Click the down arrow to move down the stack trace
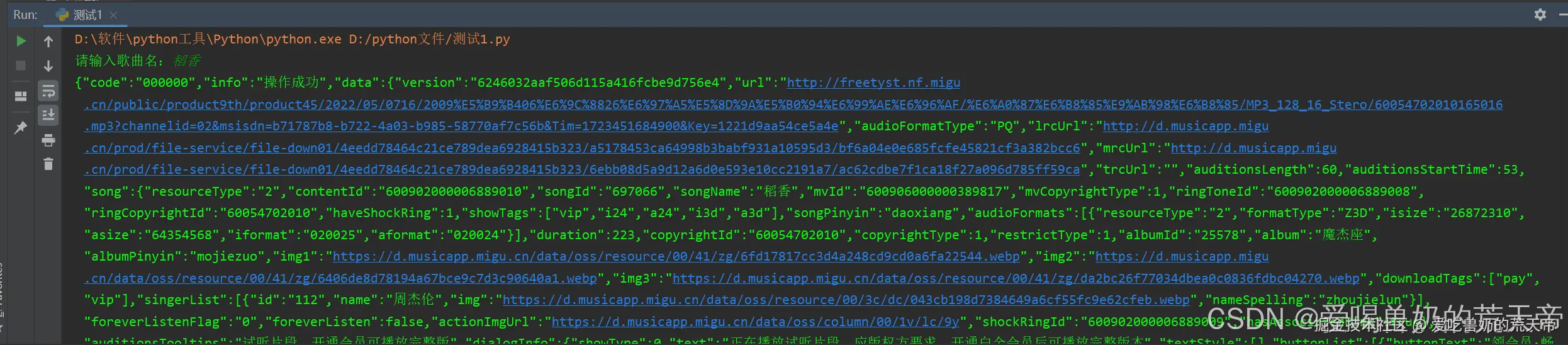 (48, 66)
